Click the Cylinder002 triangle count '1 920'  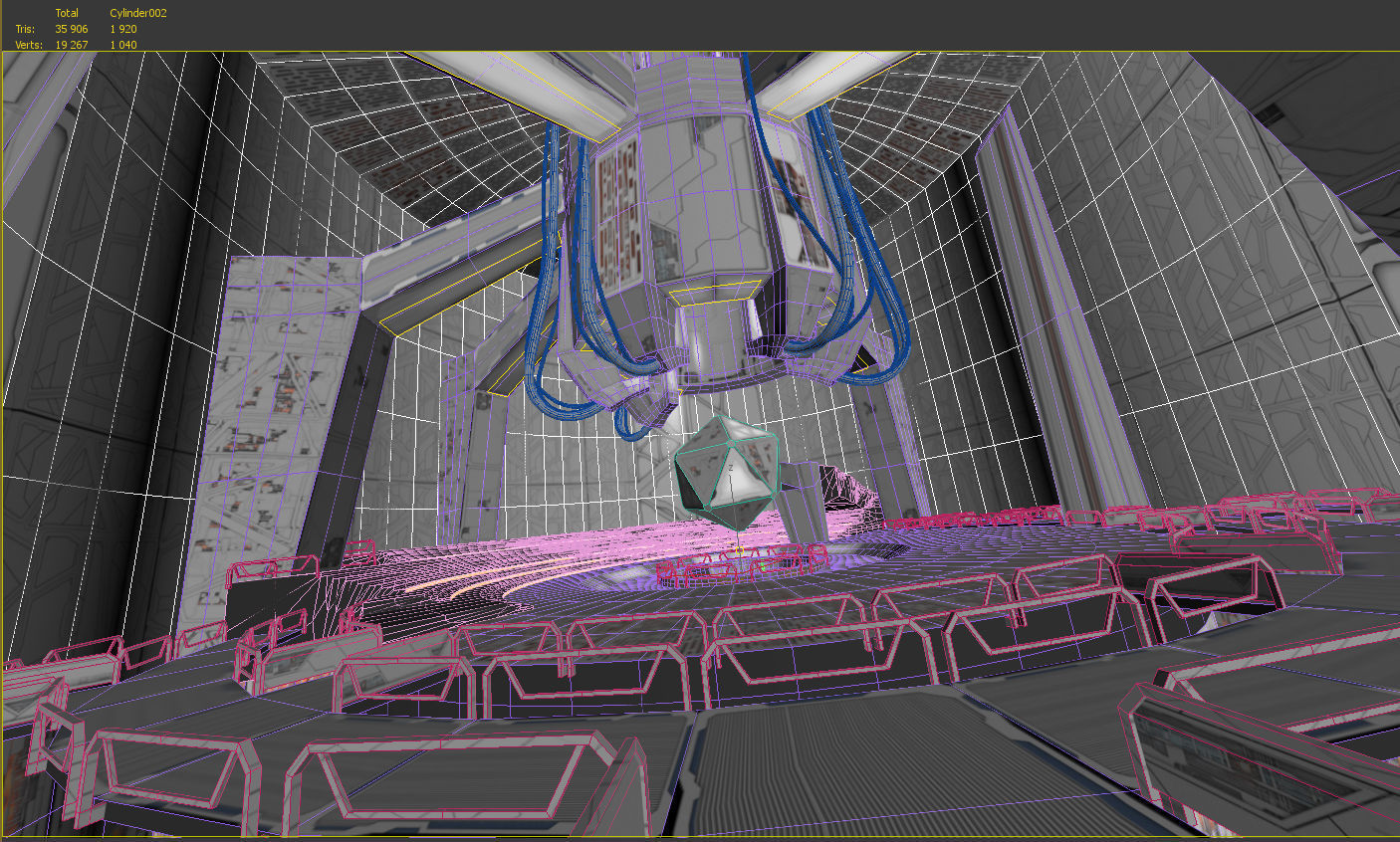(123, 29)
